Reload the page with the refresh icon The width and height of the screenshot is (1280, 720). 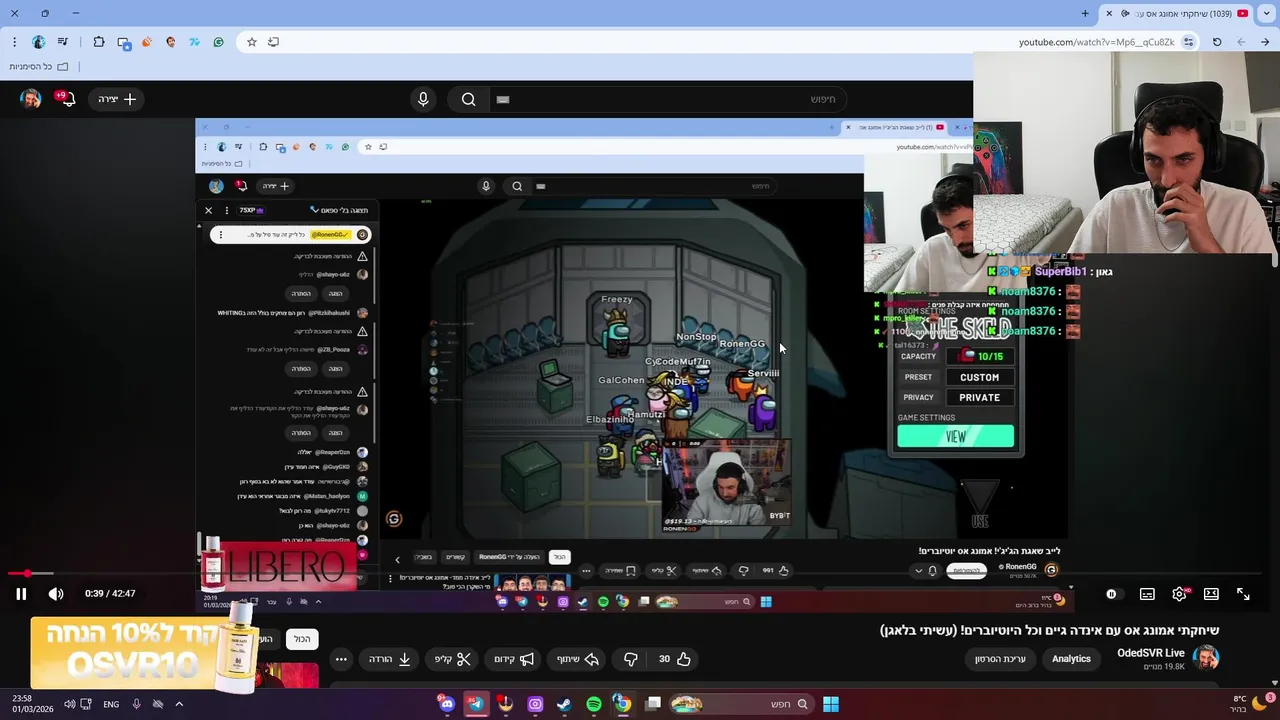click(1217, 42)
